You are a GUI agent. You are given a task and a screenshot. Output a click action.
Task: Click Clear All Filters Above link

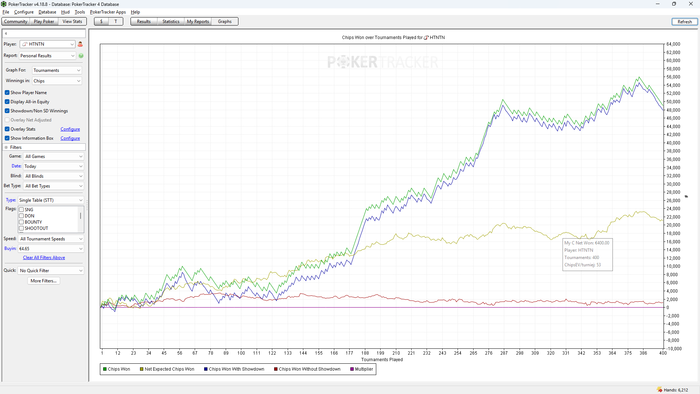click(x=44, y=257)
